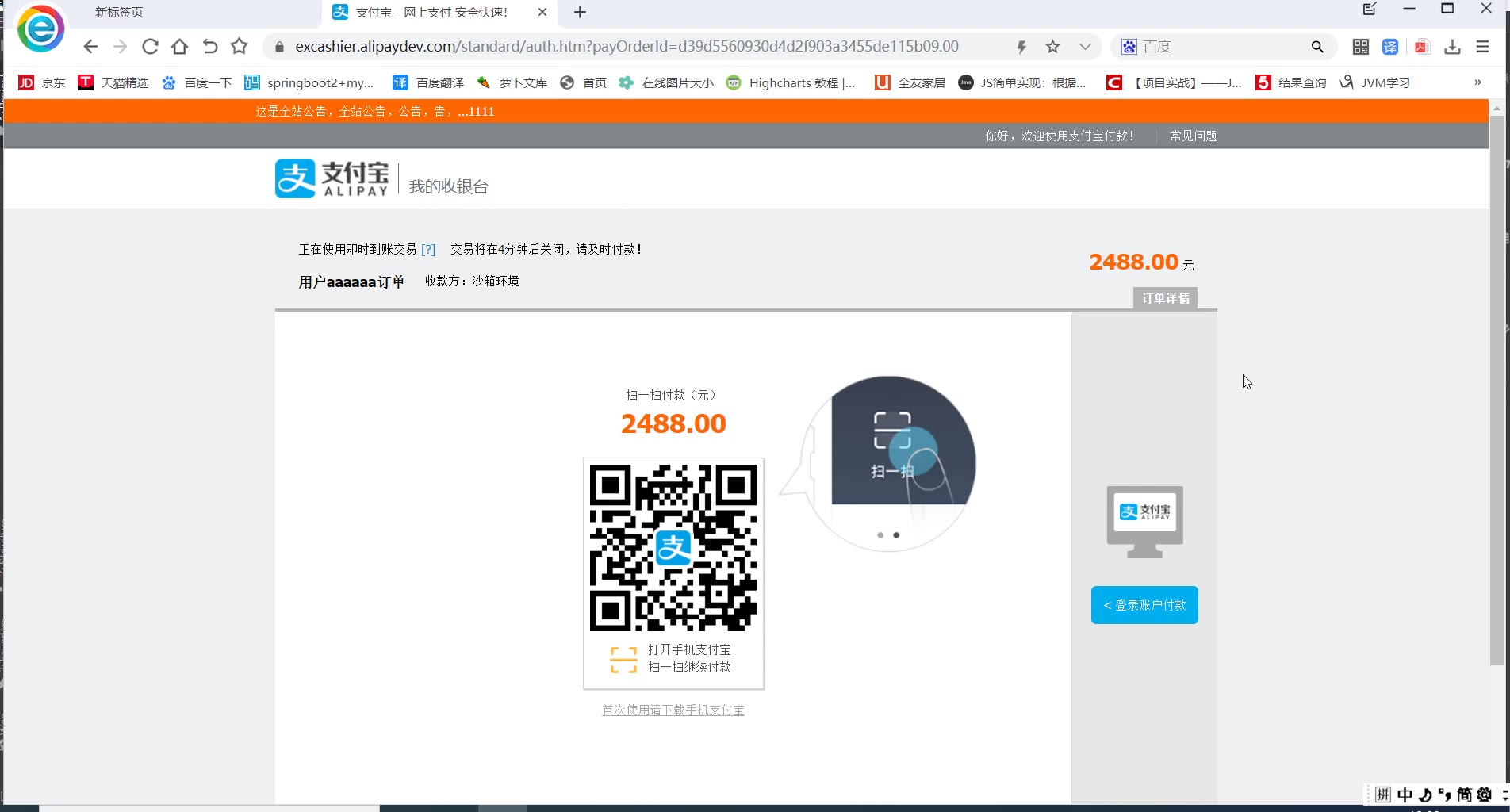
Task: Open the JS简单实现 bookmark
Action: (x=1022, y=82)
